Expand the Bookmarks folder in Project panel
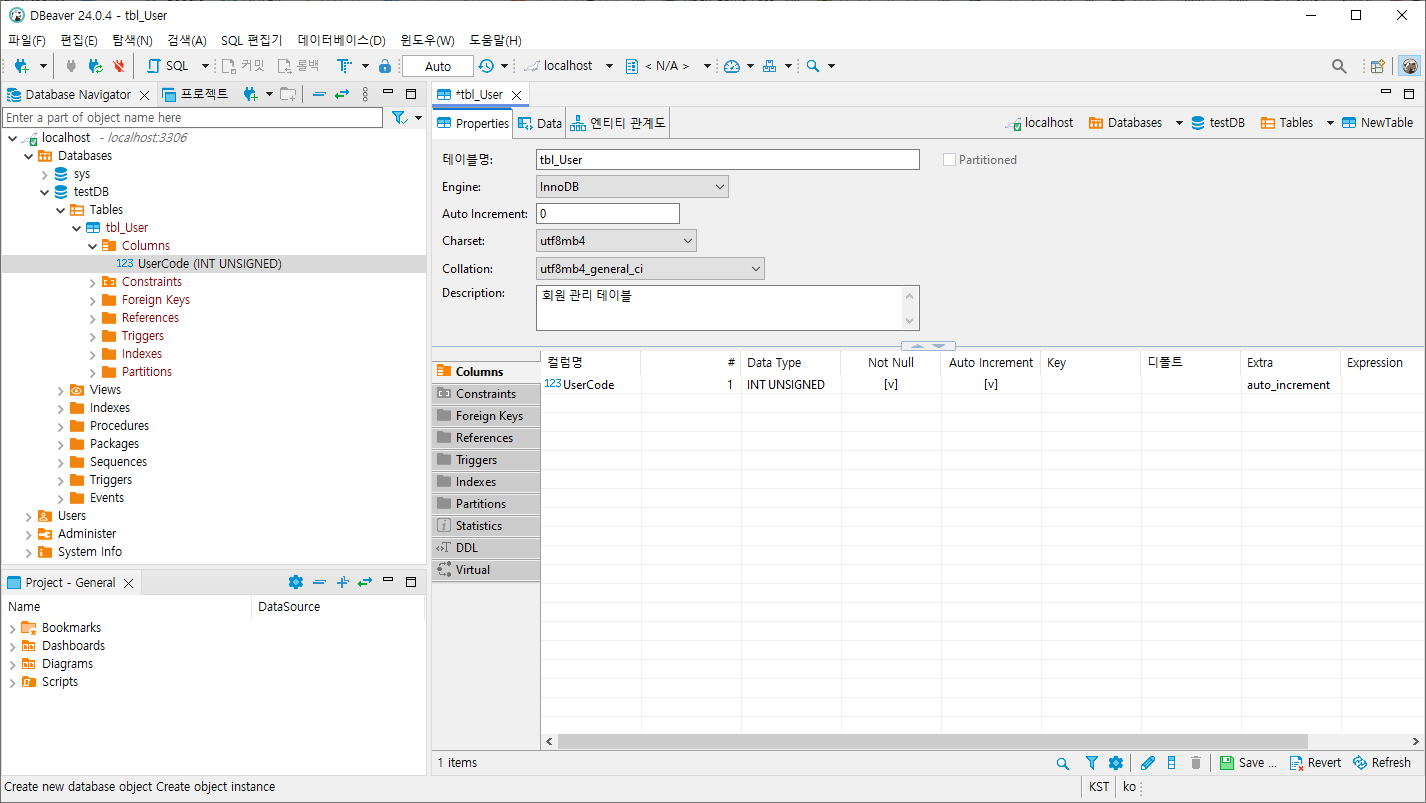This screenshot has height=803, width=1426. click(12, 628)
